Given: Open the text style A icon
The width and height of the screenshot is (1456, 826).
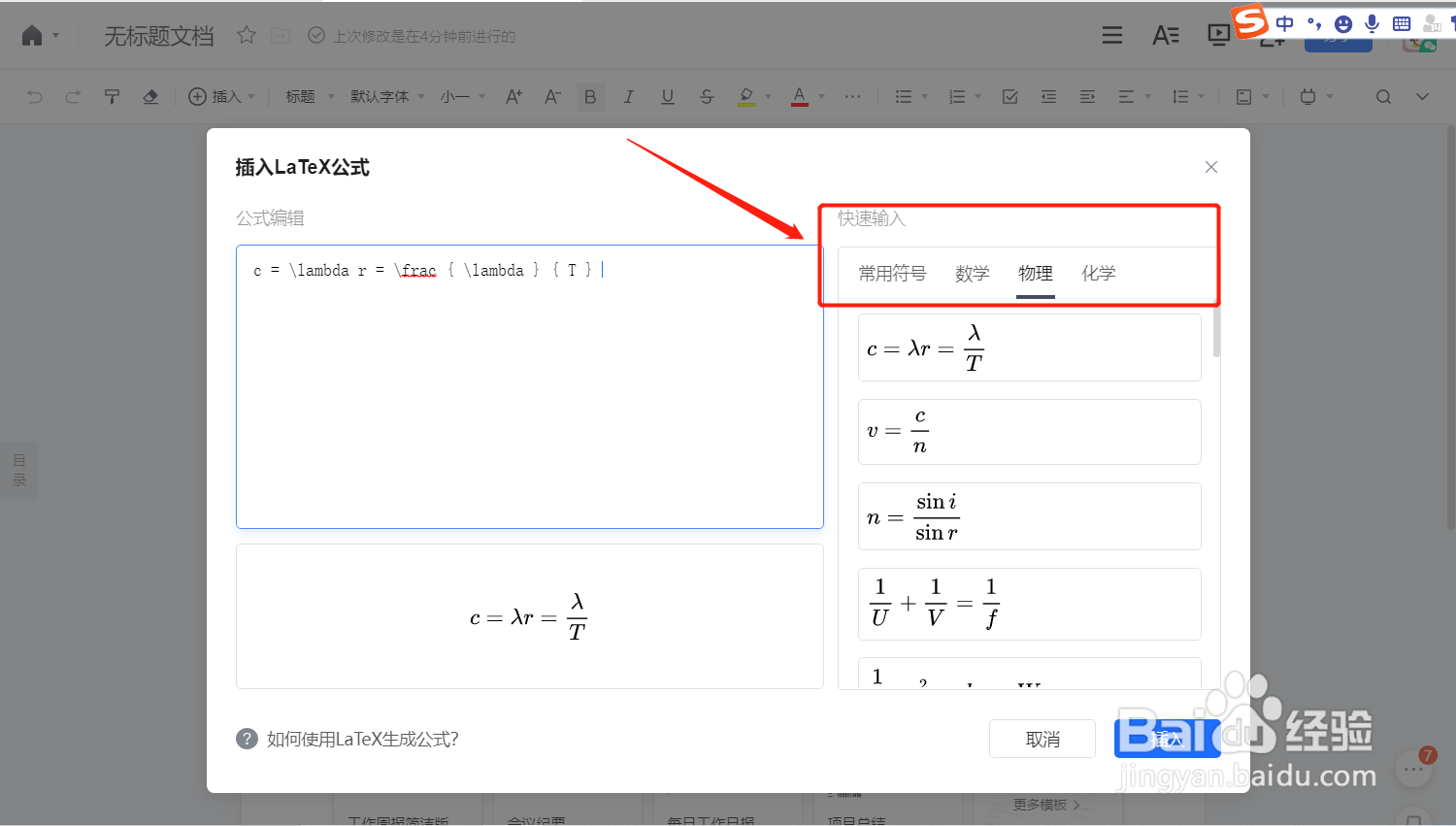Looking at the screenshot, I should coord(1166,36).
